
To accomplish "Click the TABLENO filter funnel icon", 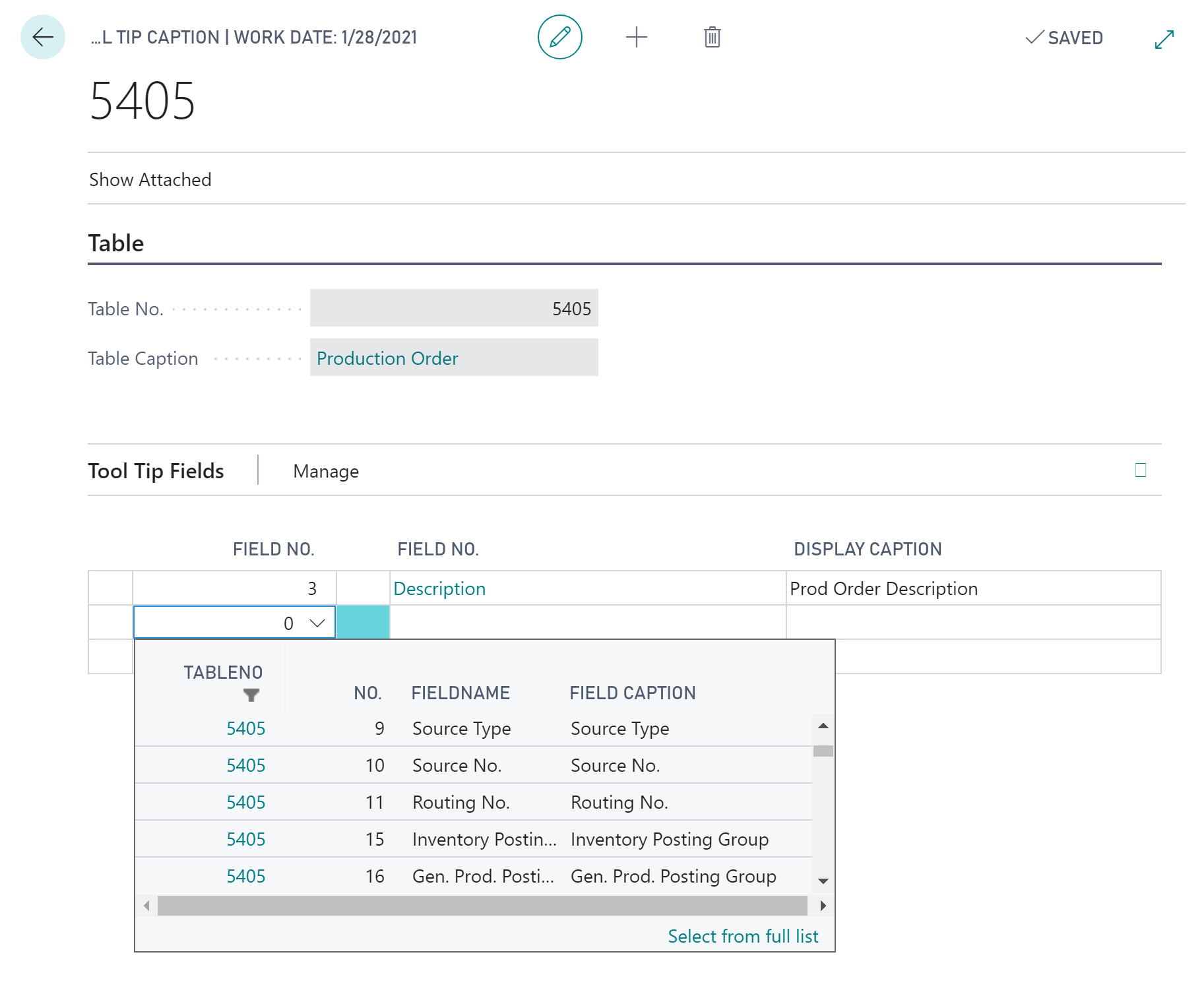I will pyautogui.click(x=251, y=695).
